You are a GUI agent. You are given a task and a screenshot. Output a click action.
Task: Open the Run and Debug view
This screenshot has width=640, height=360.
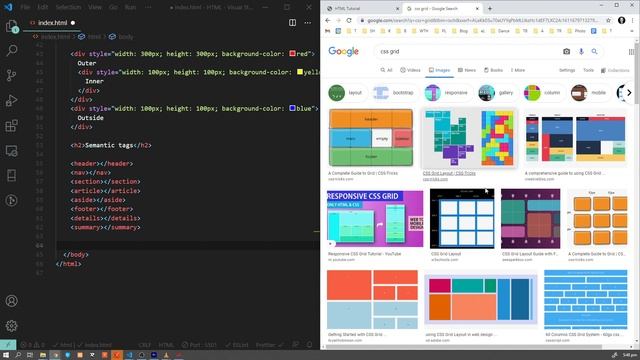[x=11, y=100]
